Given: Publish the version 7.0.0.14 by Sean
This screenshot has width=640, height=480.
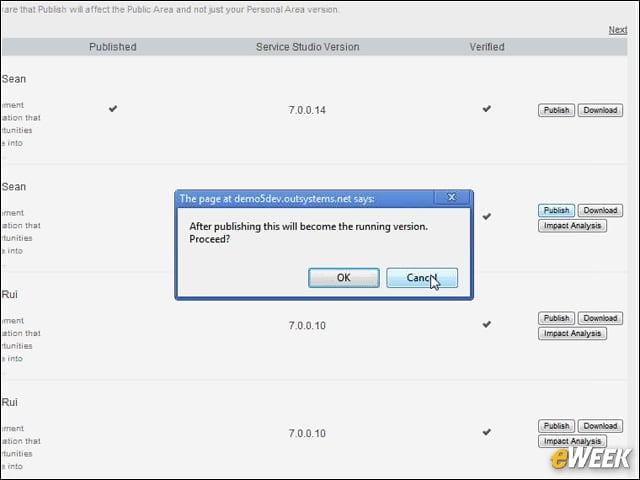Looking at the screenshot, I should click(x=556, y=110).
